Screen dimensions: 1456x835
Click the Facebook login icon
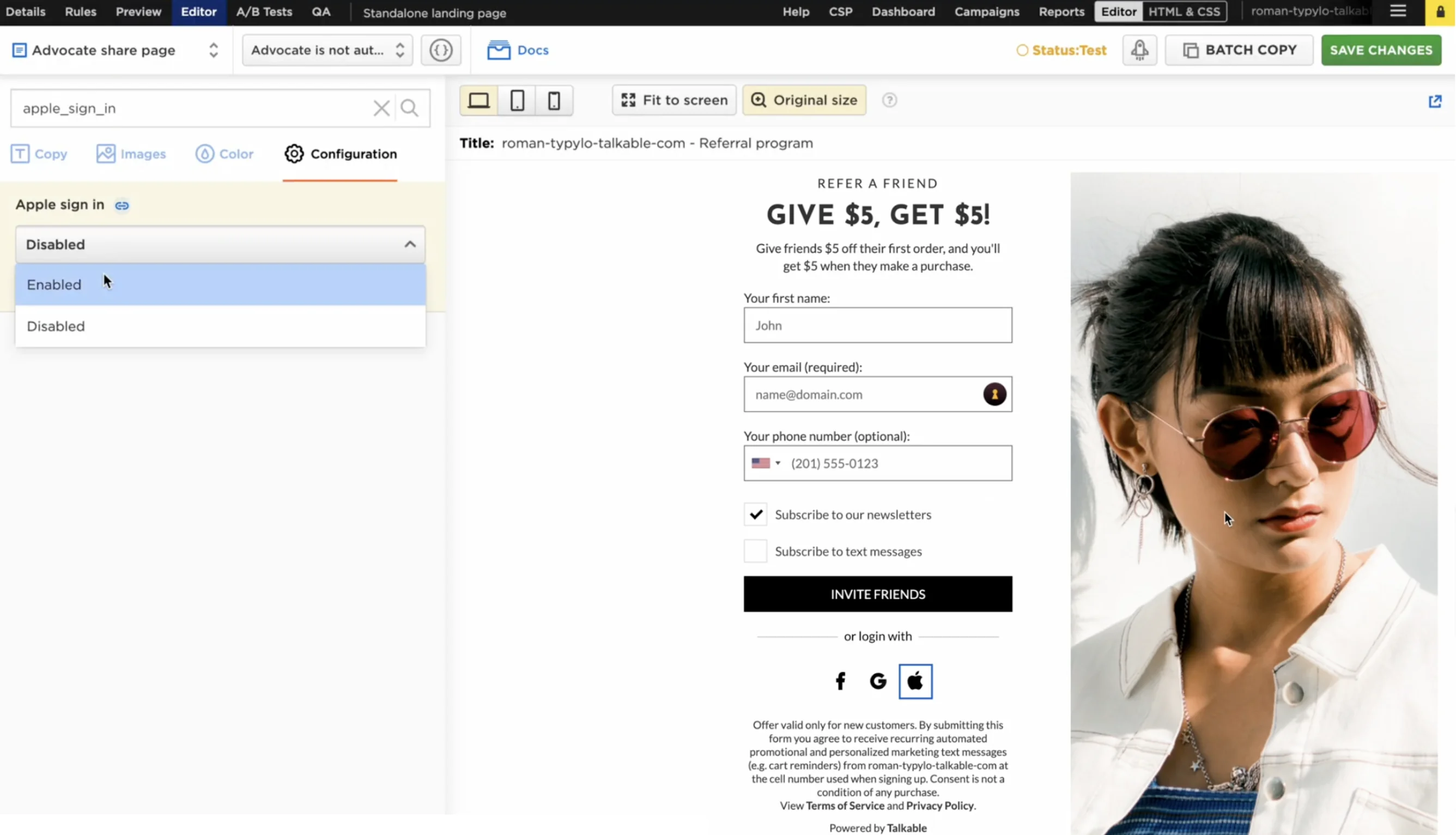click(840, 681)
